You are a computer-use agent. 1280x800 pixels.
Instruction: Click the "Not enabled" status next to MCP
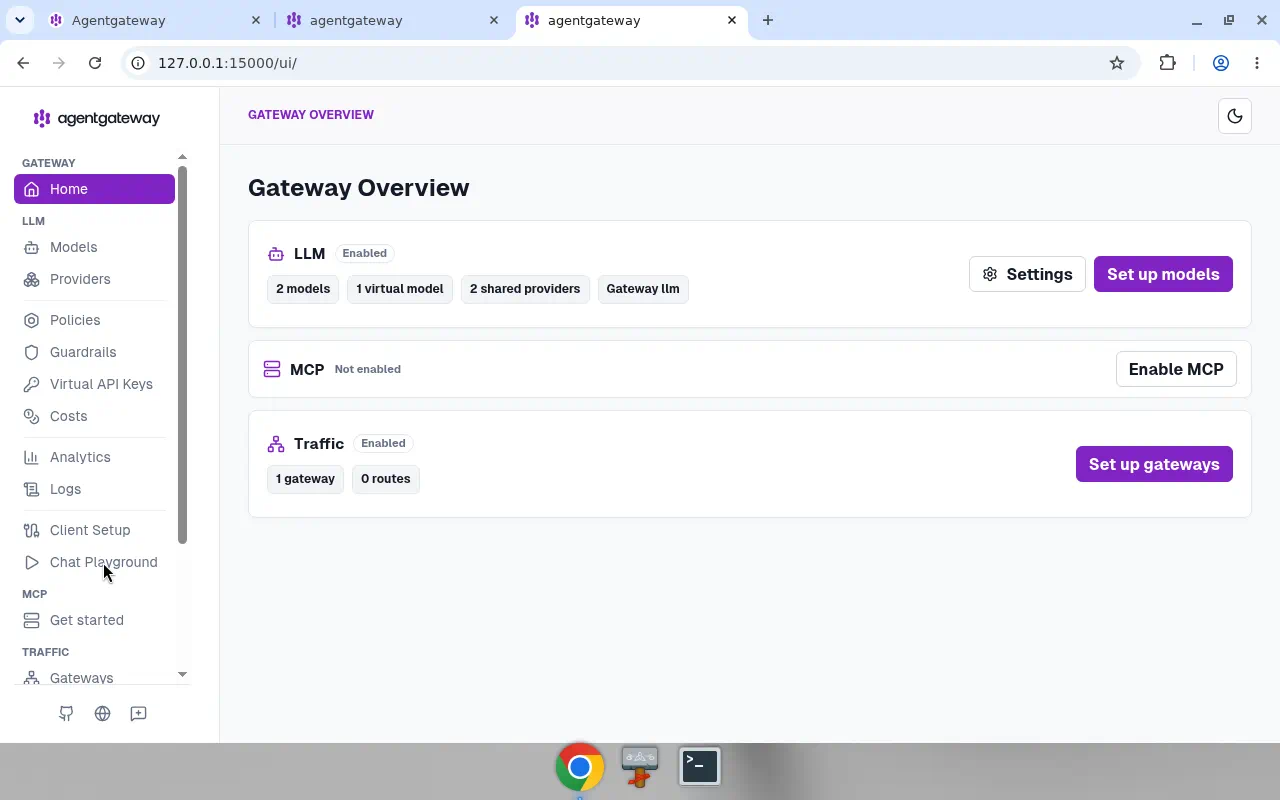click(368, 369)
